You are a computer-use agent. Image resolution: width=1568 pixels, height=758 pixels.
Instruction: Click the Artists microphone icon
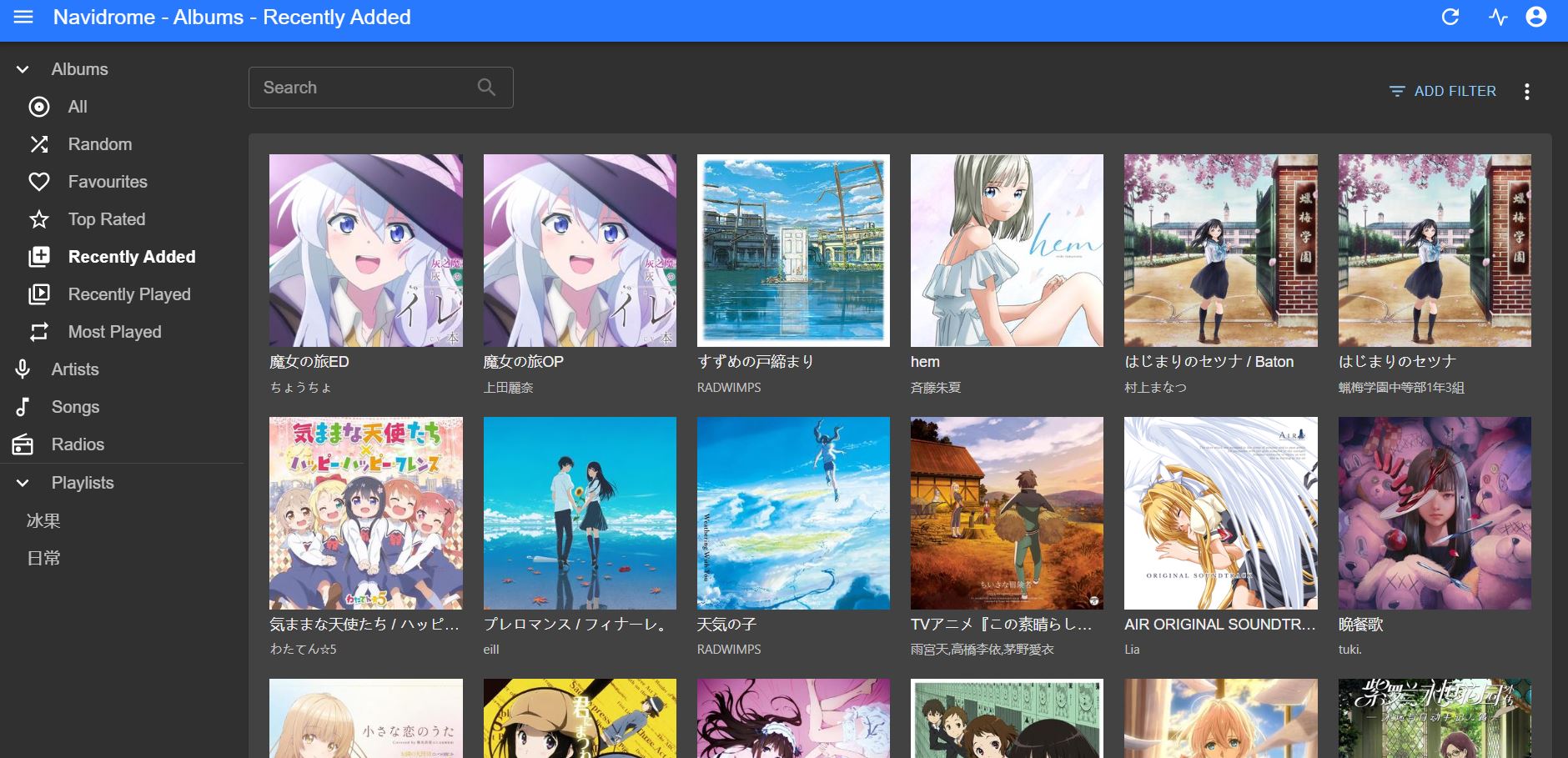[x=23, y=369]
